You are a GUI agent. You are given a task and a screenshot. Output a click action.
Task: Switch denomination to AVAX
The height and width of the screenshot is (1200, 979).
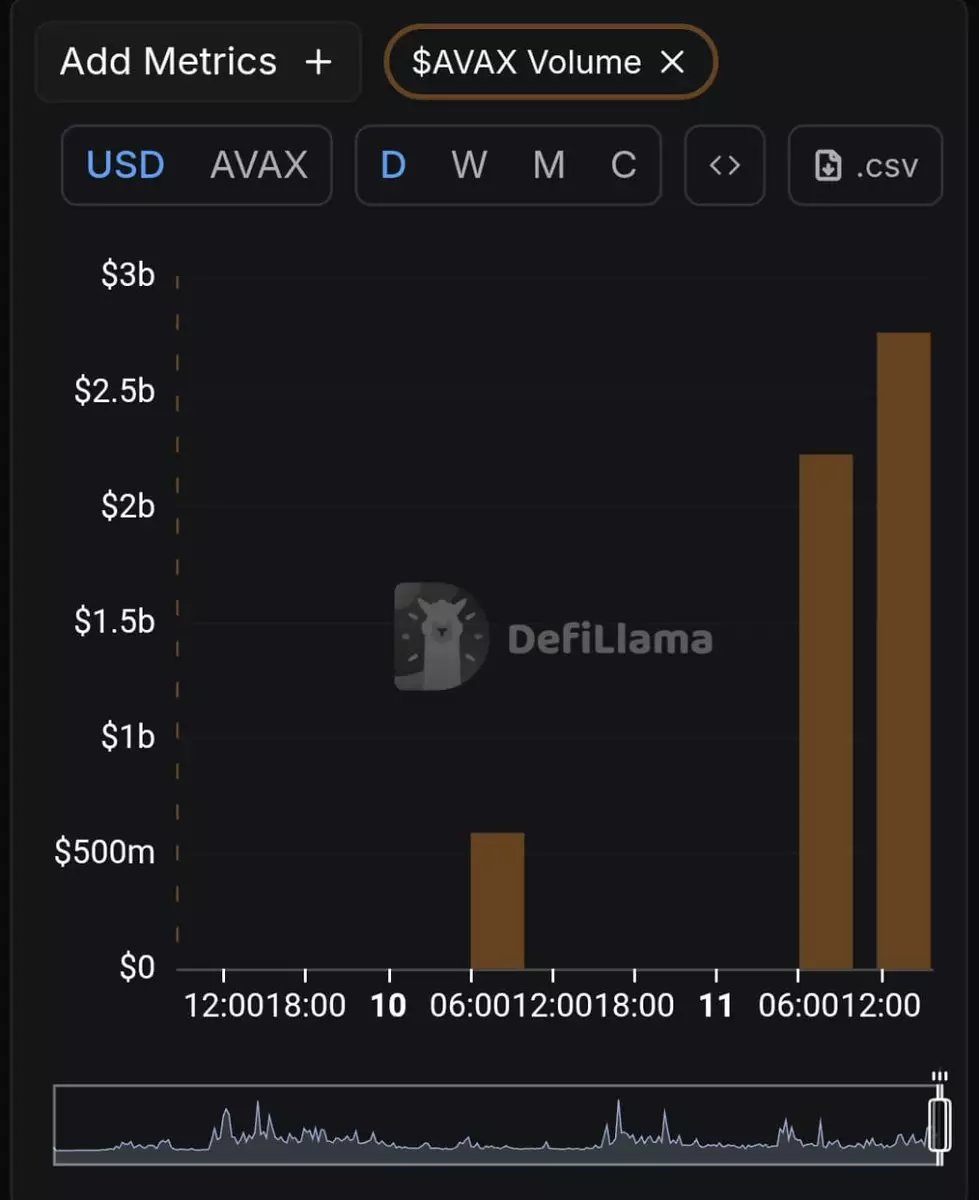pyautogui.click(x=259, y=165)
